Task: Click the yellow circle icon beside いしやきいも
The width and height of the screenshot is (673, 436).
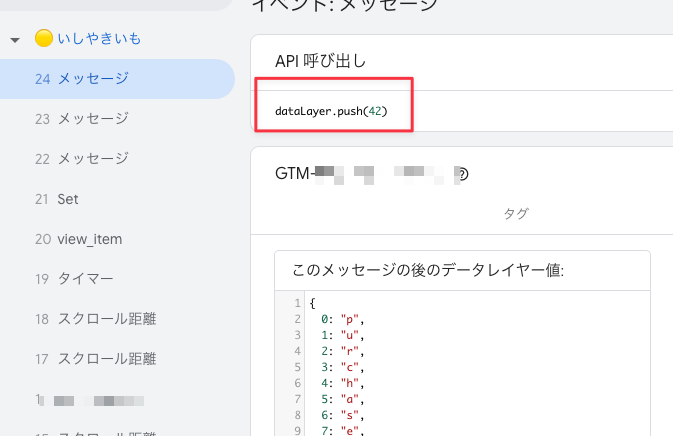Action: point(44,38)
